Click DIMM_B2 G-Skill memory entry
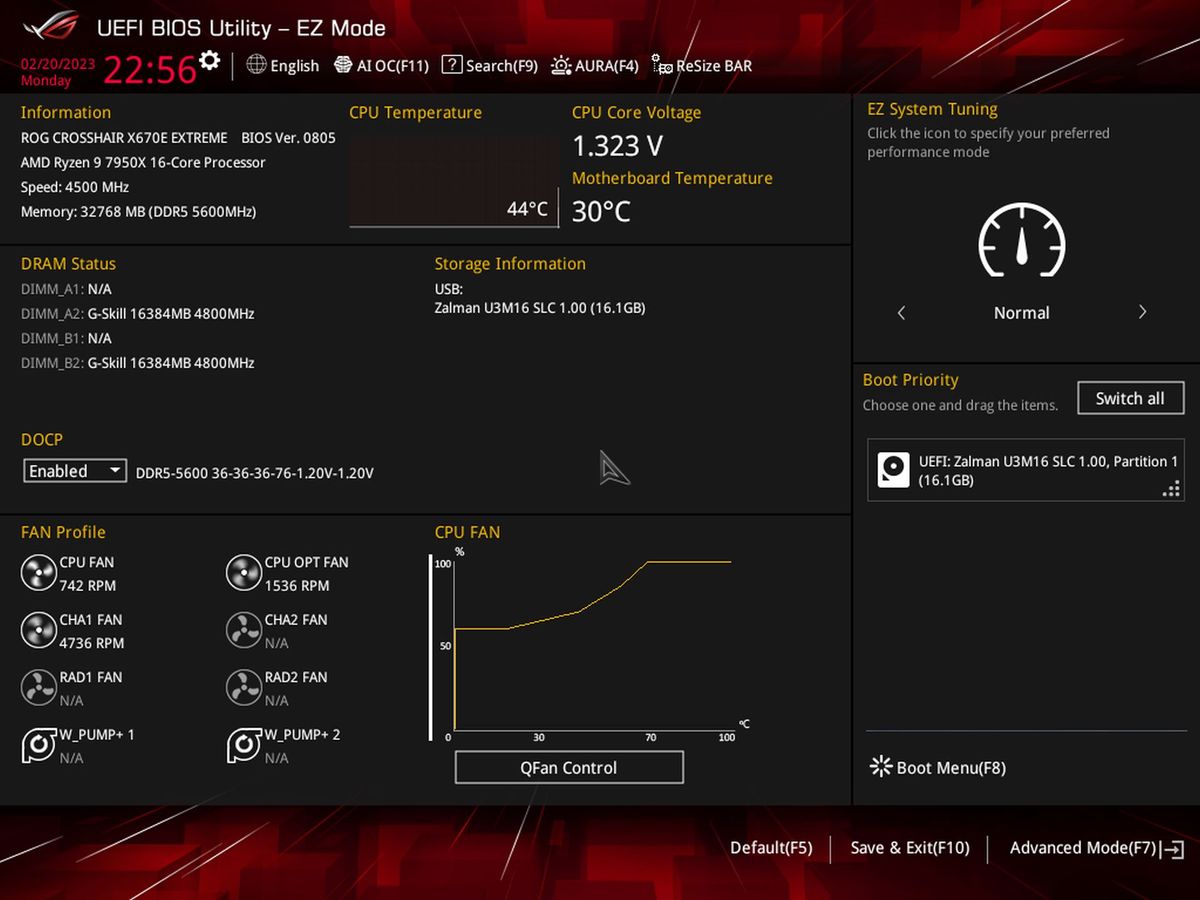The height and width of the screenshot is (900, 1200). tap(138, 363)
